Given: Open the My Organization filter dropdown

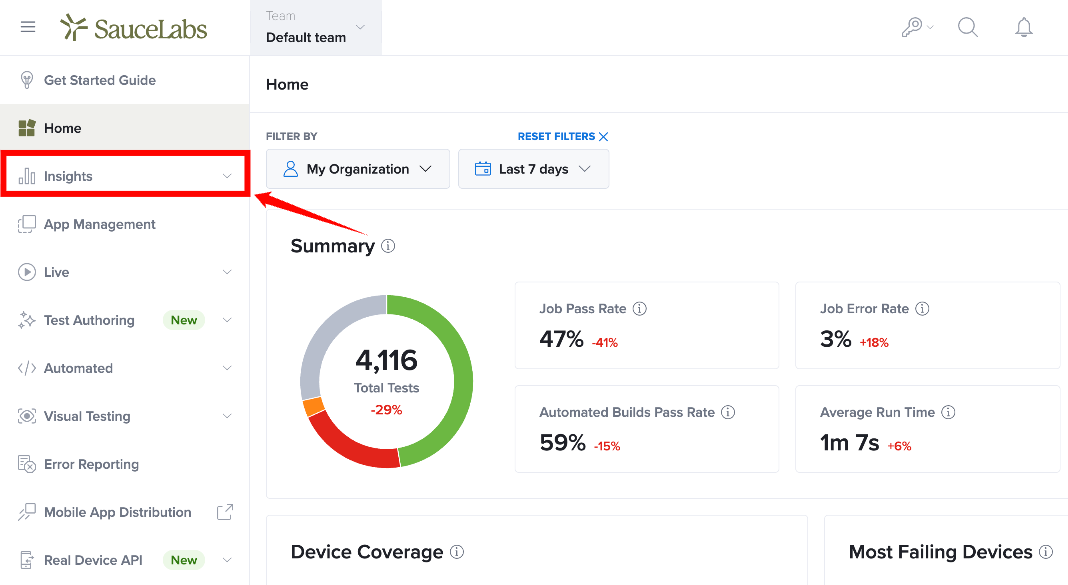Looking at the screenshot, I should (x=358, y=169).
